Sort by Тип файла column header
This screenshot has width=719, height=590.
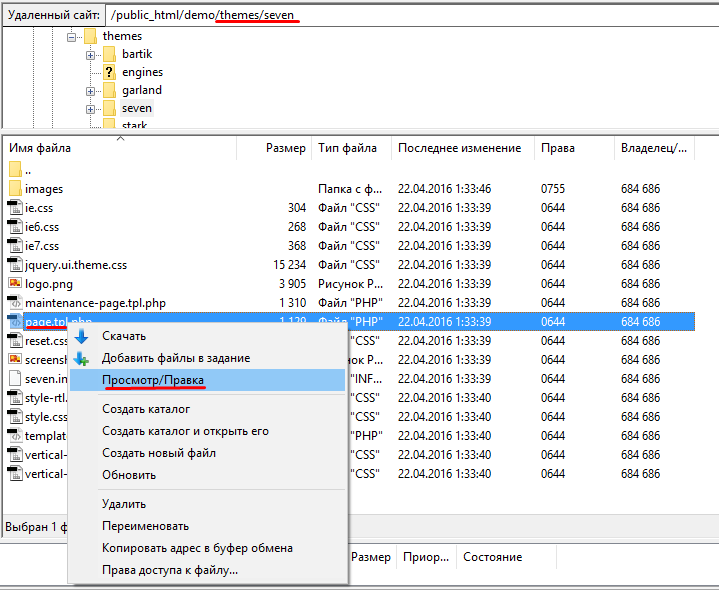352,148
